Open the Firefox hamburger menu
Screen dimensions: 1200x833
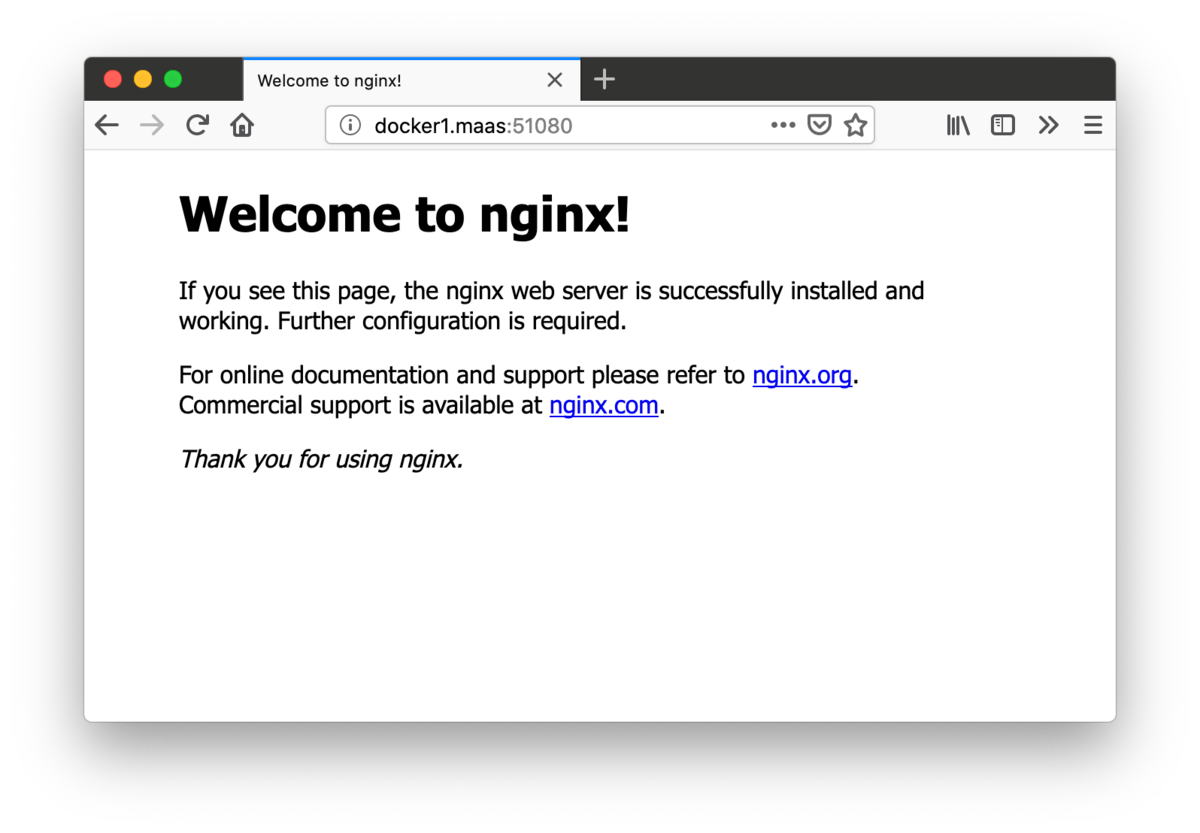[x=1093, y=125]
